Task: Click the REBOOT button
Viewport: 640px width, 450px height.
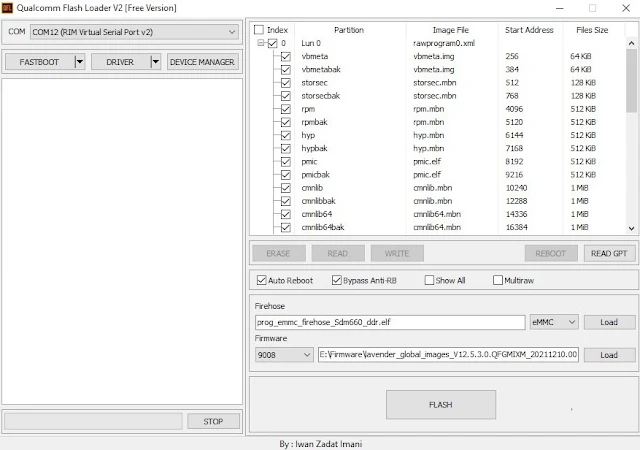Action: [551, 254]
